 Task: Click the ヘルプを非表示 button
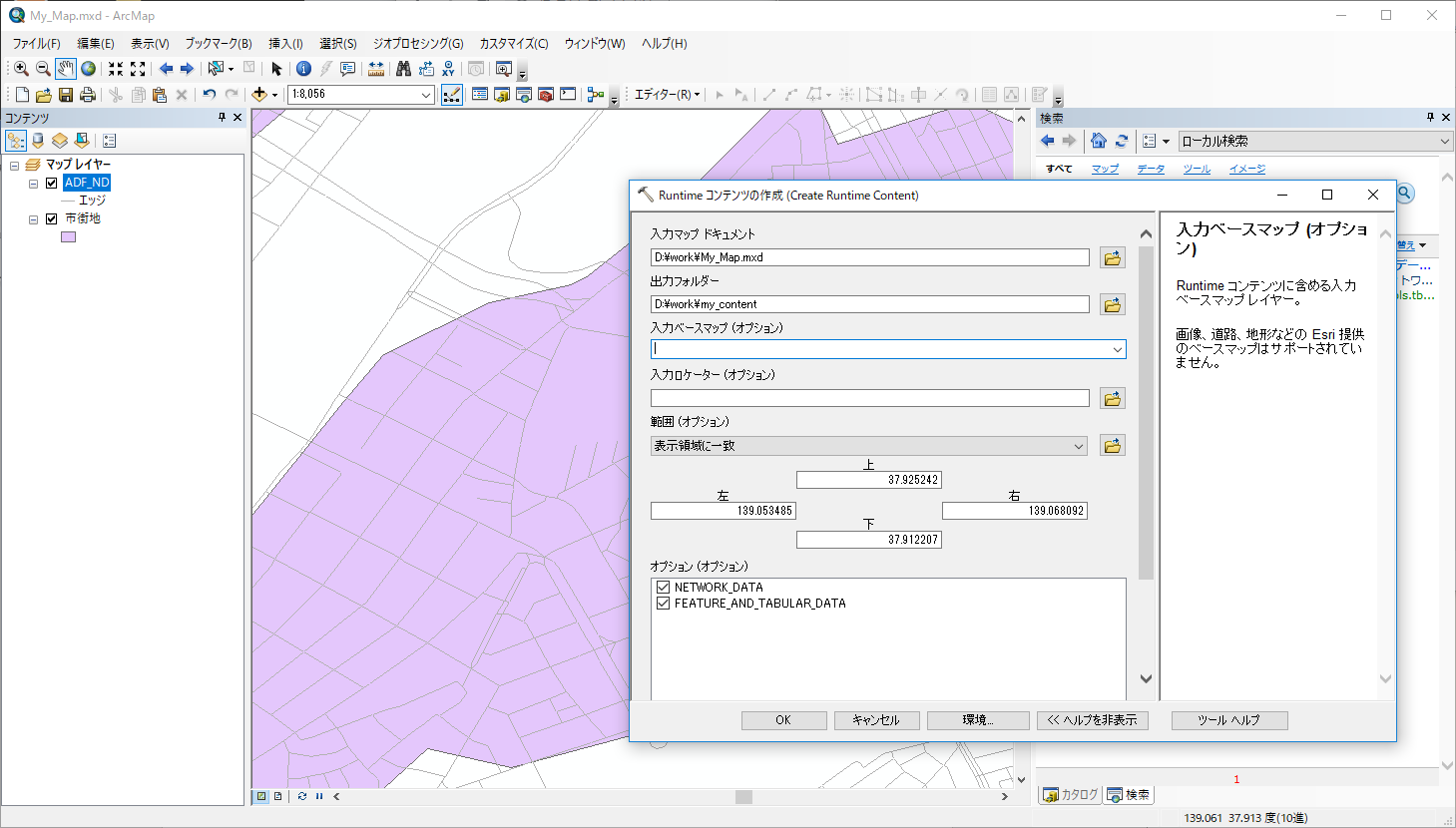(x=1093, y=720)
